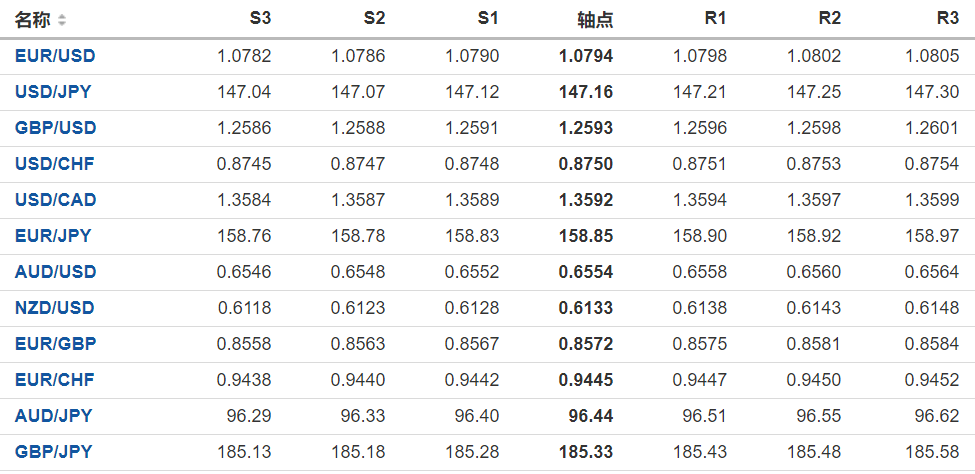Click the USD/CAD pair link
Viewport: 975px width, 474px height.
pos(55,200)
